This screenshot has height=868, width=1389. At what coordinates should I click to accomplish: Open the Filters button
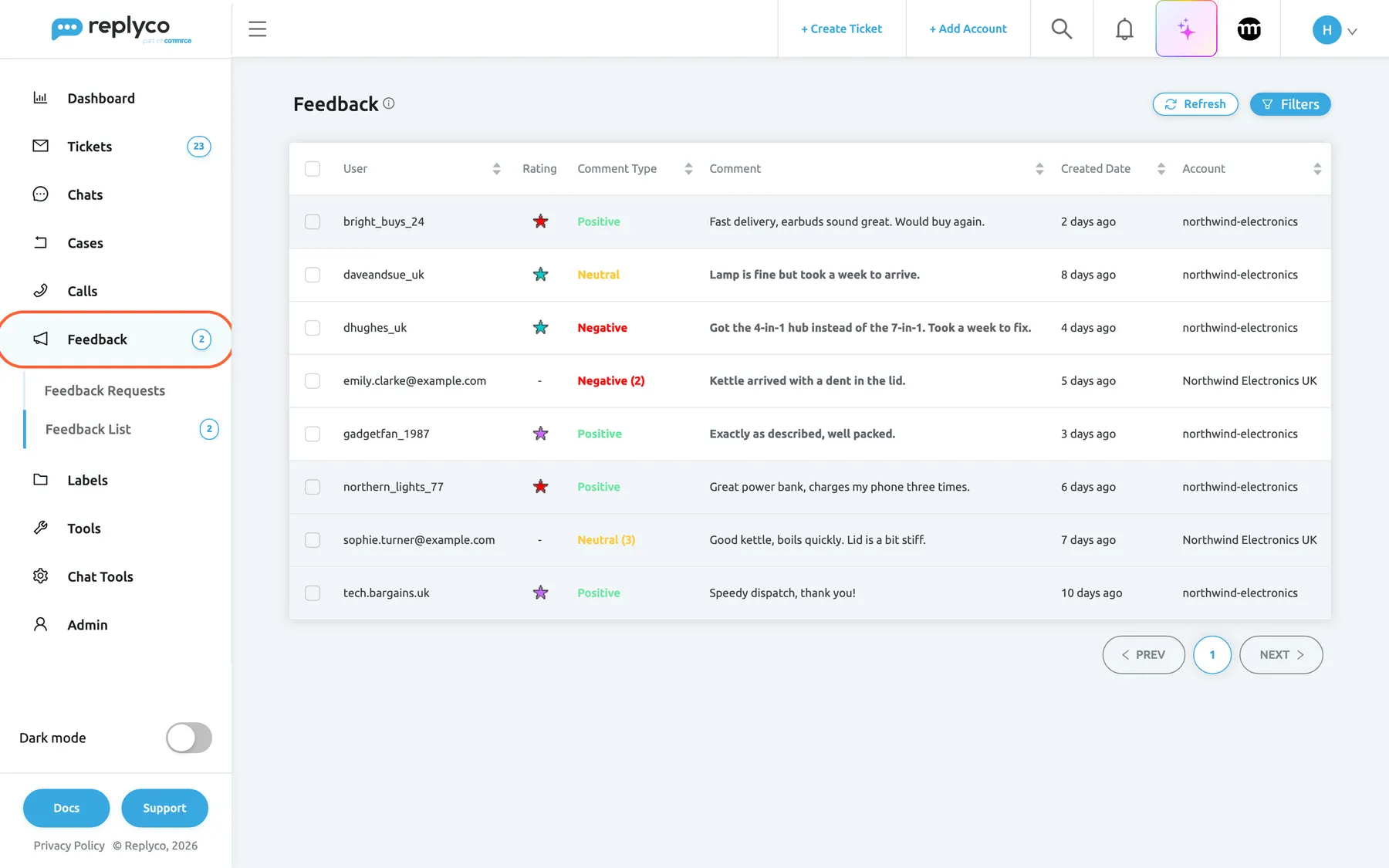[1290, 104]
